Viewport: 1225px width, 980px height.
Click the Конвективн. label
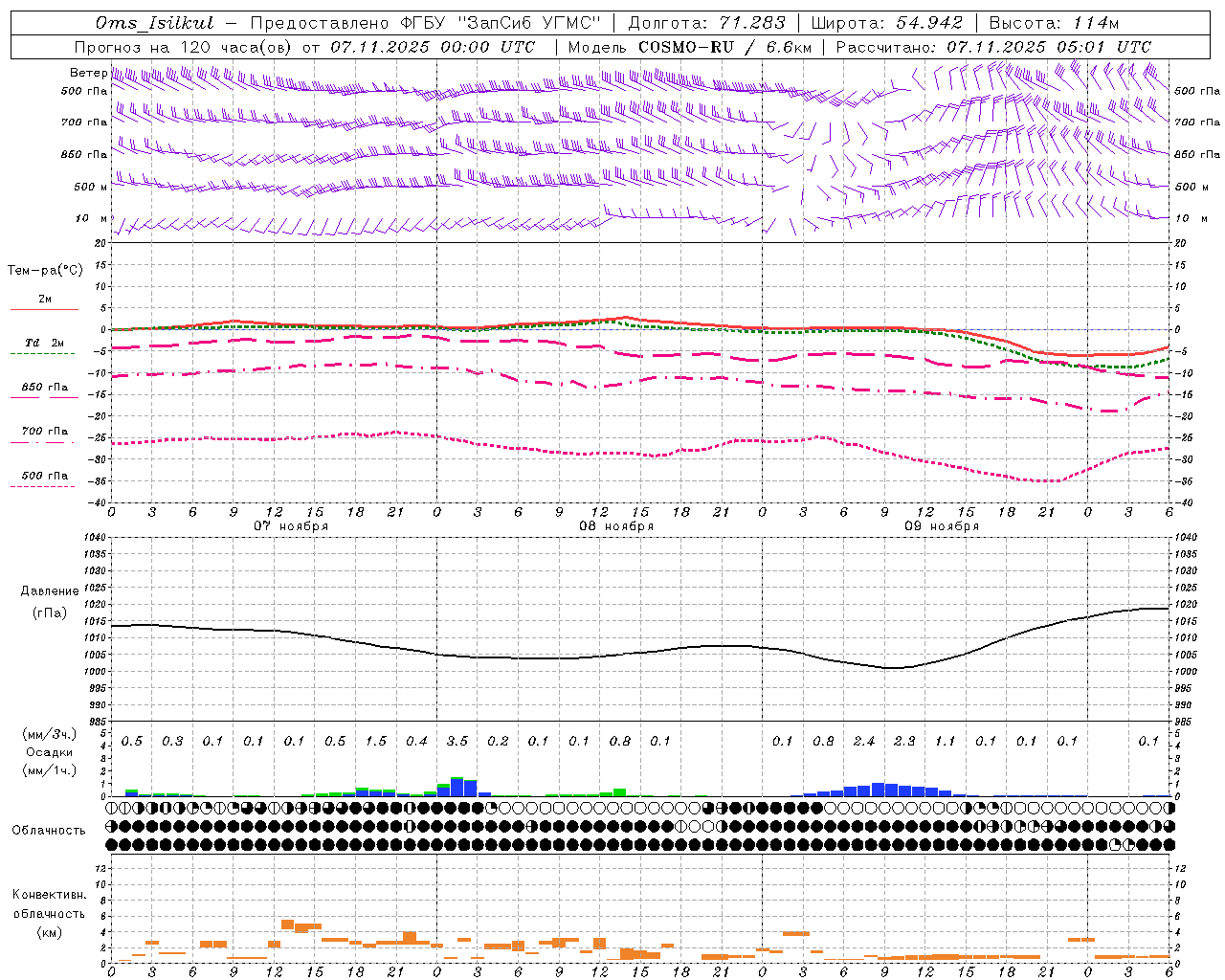point(49,895)
